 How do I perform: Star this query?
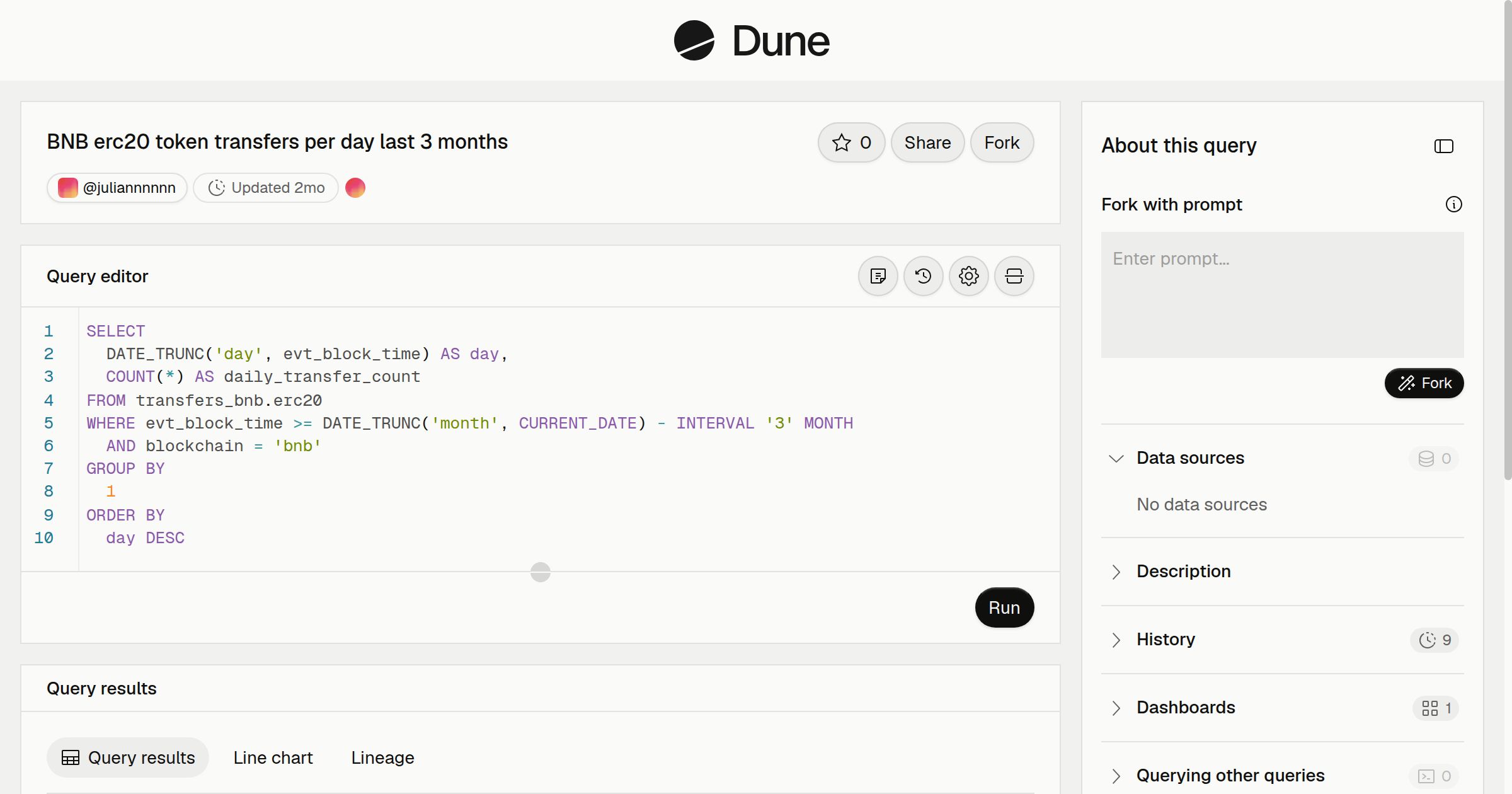(x=851, y=142)
